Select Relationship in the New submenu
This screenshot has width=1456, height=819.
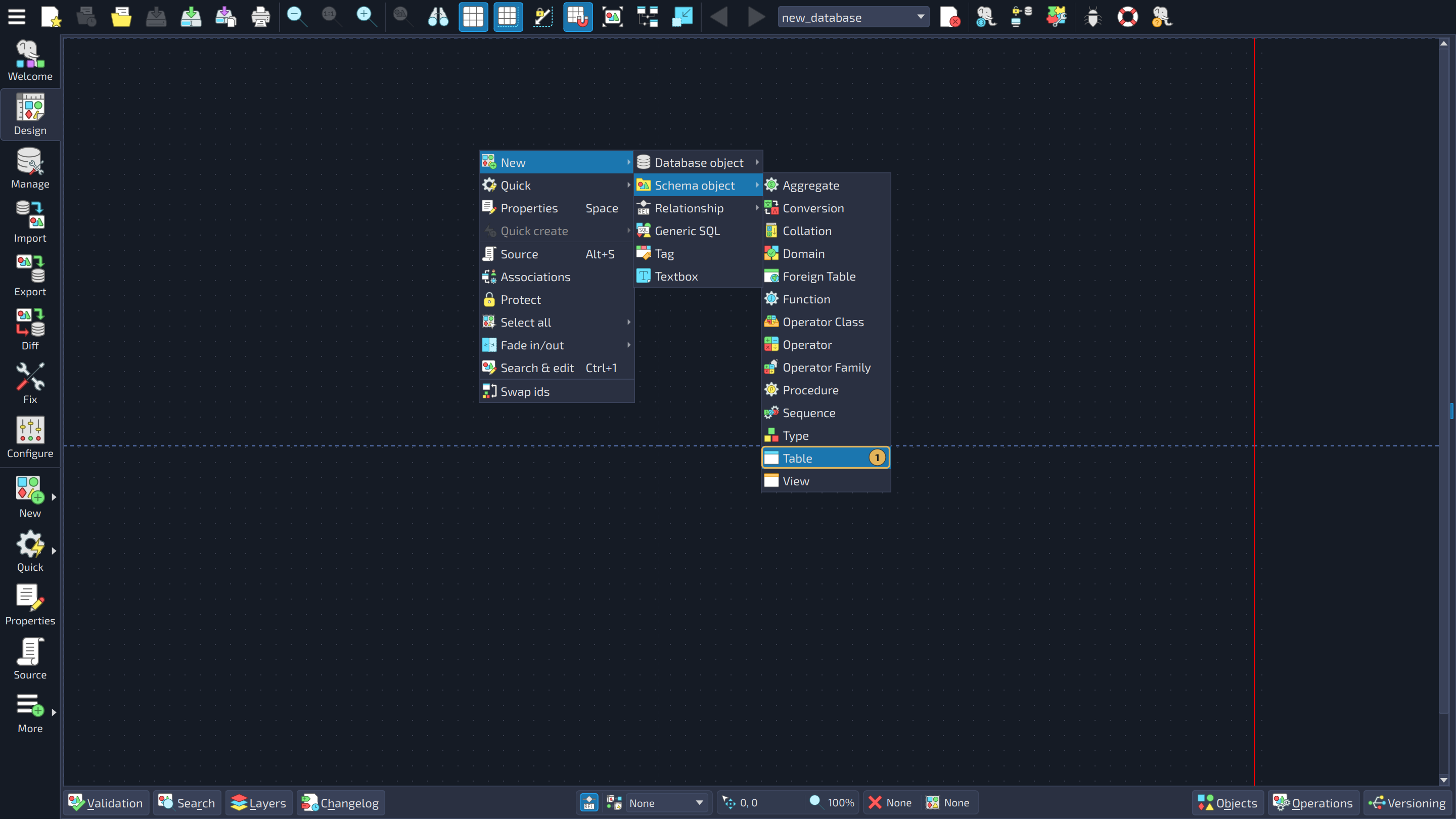pos(698,208)
